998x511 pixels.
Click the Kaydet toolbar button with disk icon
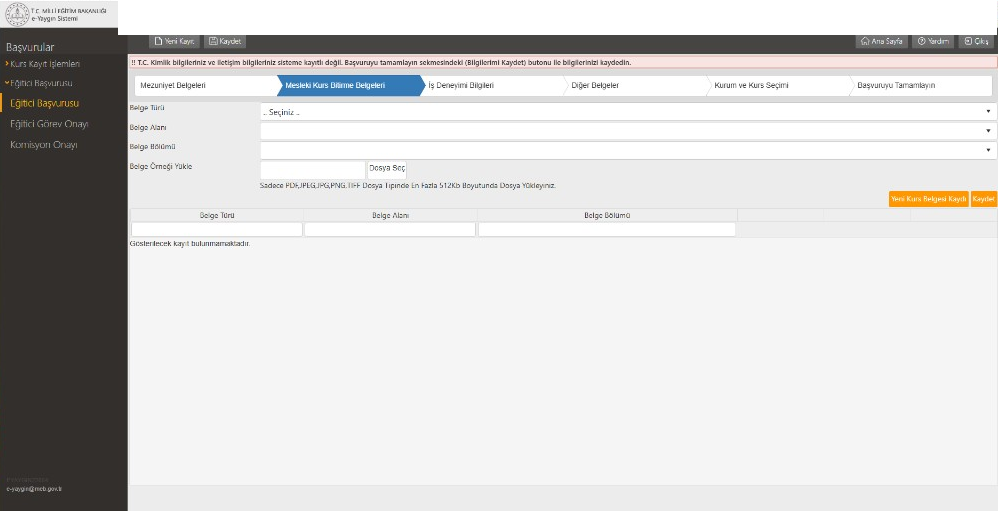click(225, 41)
